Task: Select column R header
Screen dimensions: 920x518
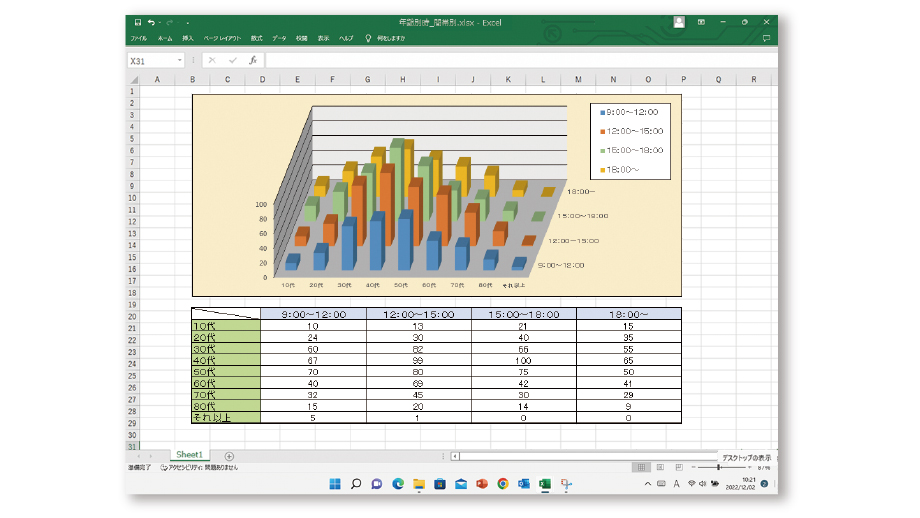Action: pyautogui.click(x=753, y=79)
